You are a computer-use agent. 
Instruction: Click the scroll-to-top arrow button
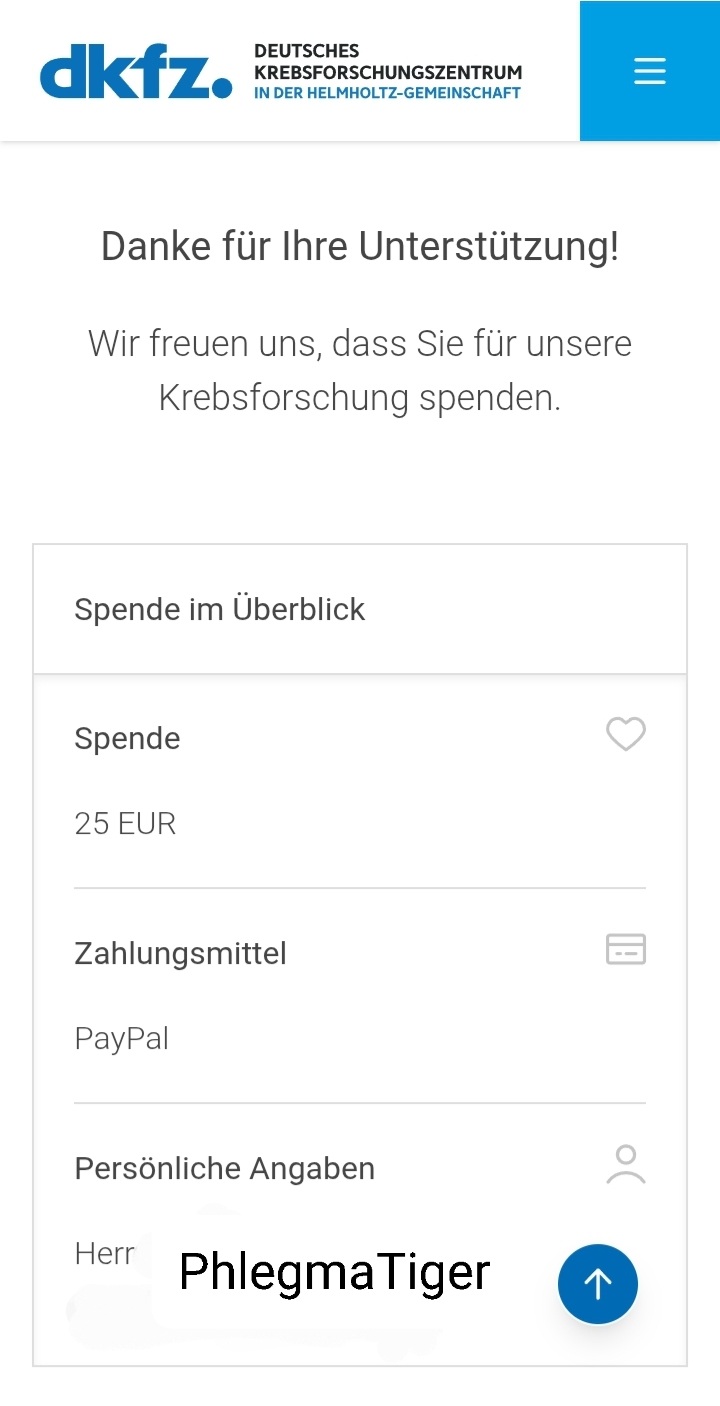coord(598,1284)
